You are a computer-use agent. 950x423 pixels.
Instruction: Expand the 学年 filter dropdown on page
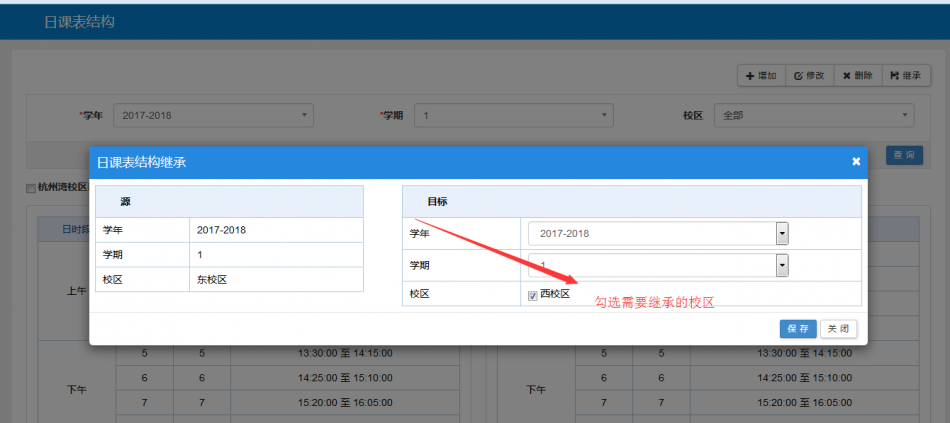point(213,115)
